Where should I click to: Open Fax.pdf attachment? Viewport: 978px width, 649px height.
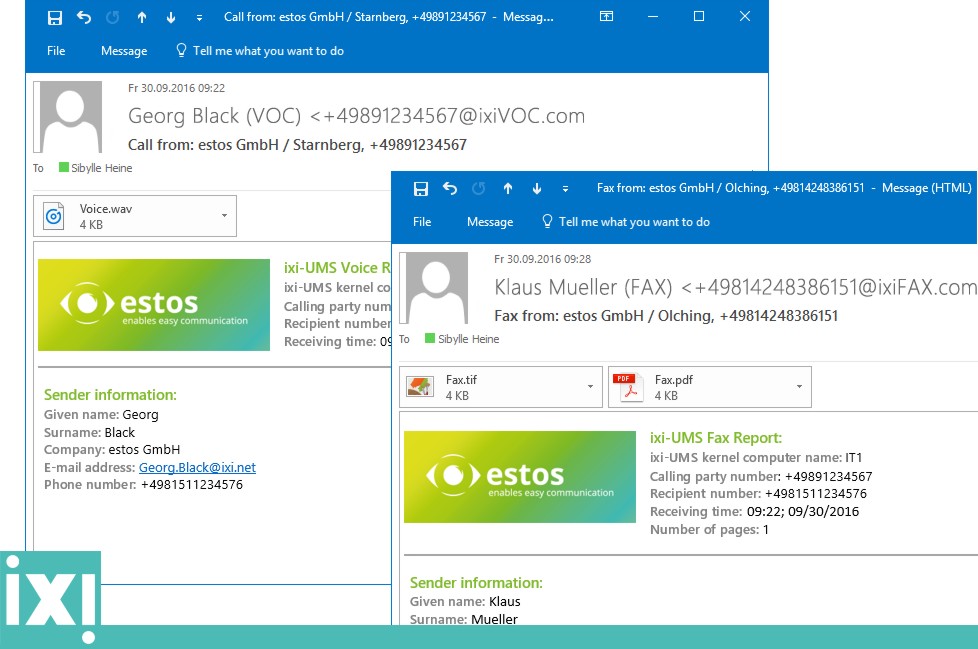[x=710, y=387]
